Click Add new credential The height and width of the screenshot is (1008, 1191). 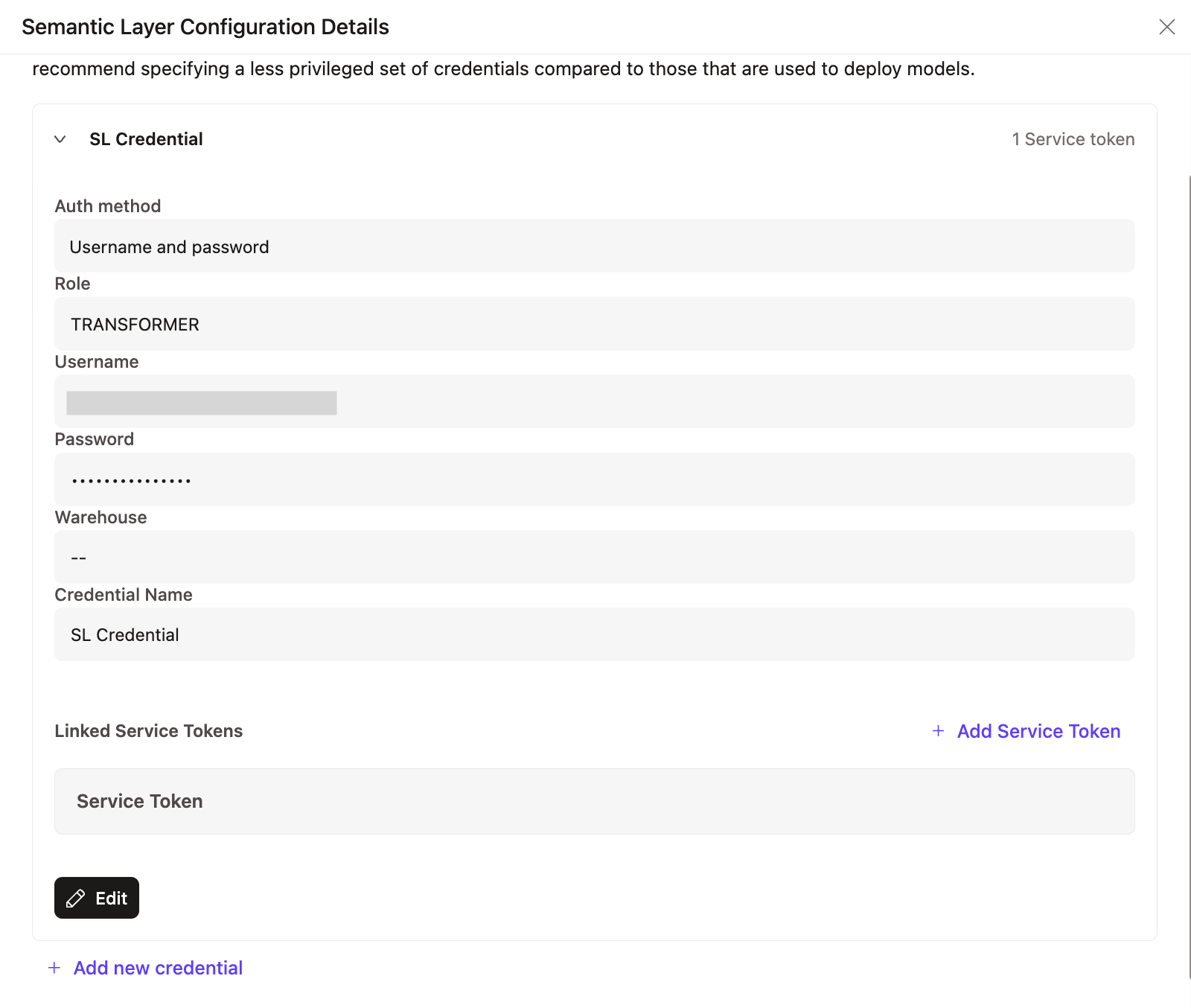click(x=157, y=968)
